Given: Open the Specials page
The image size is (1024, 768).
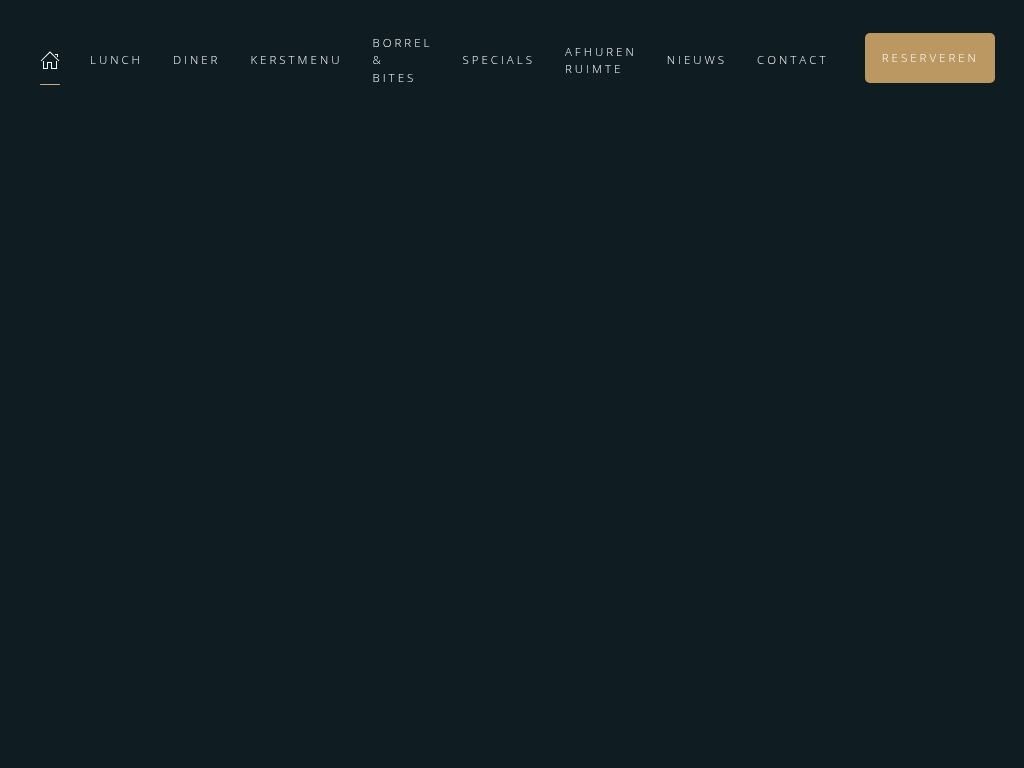Looking at the screenshot, I should [498, 60].
